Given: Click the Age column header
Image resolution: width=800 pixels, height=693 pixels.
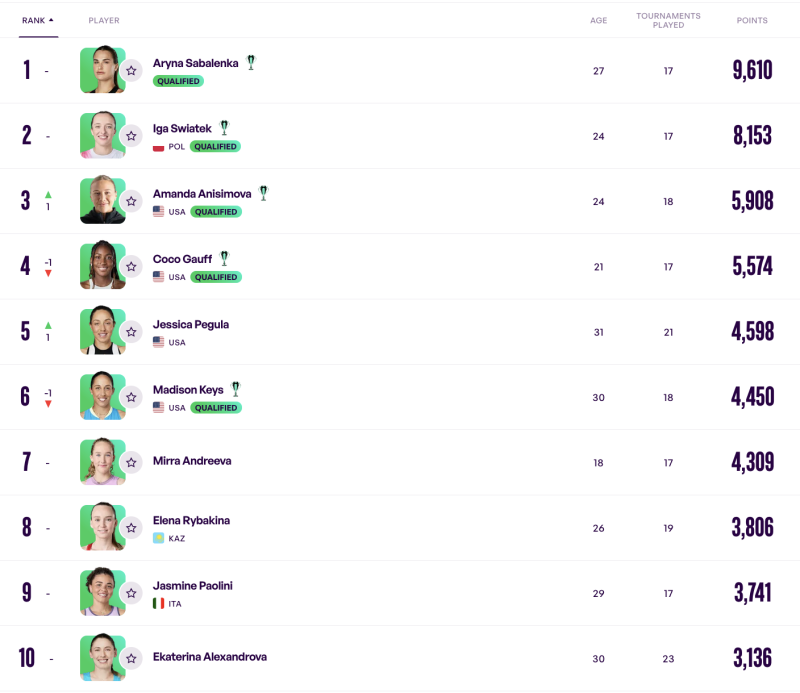Looking at the screenshot, I should pyautogui.click(x=598, y=20).
